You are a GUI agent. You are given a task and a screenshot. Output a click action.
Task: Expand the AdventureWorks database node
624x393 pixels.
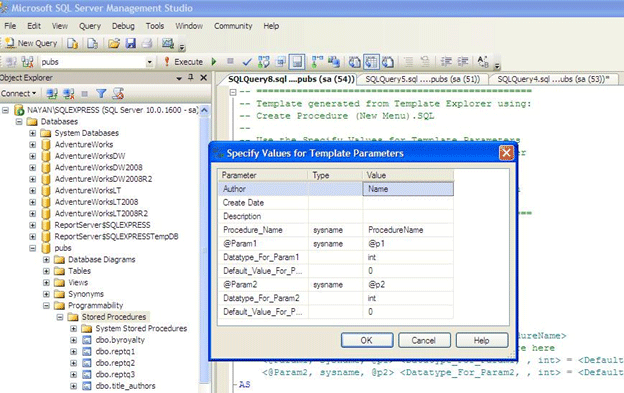coord(33,144)
